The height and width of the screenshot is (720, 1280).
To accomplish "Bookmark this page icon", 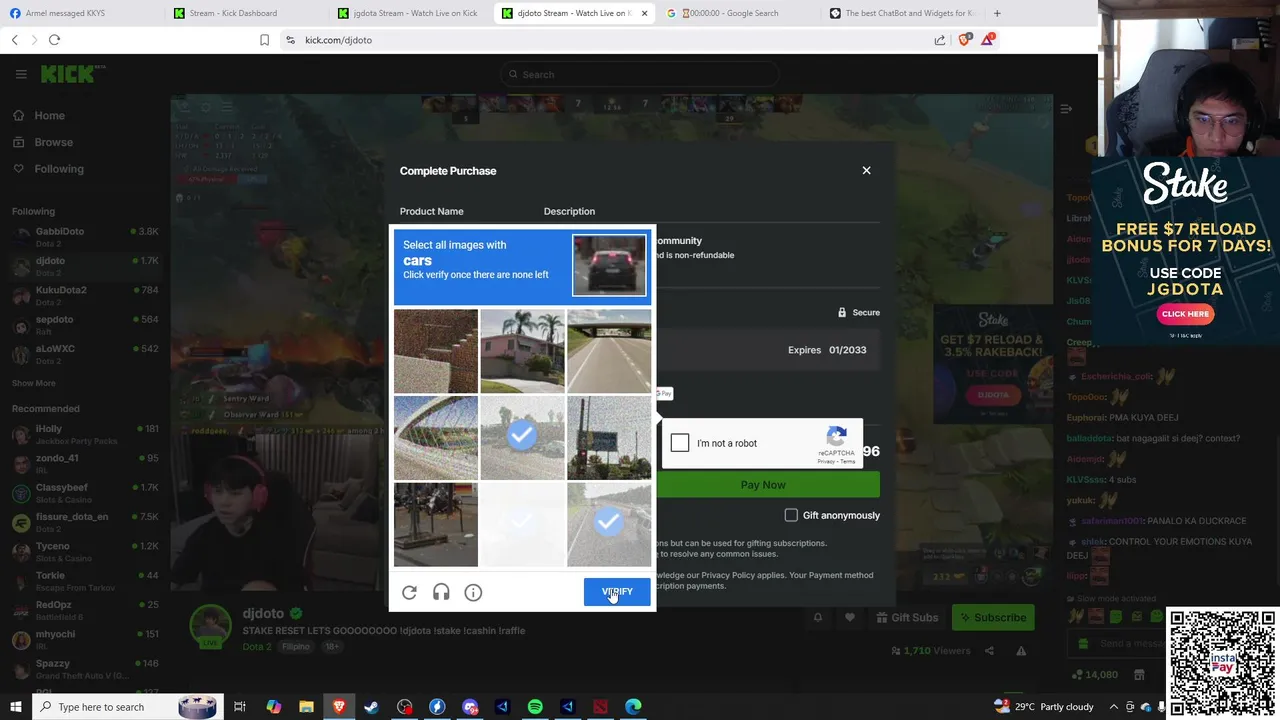I will pos(264,40).
